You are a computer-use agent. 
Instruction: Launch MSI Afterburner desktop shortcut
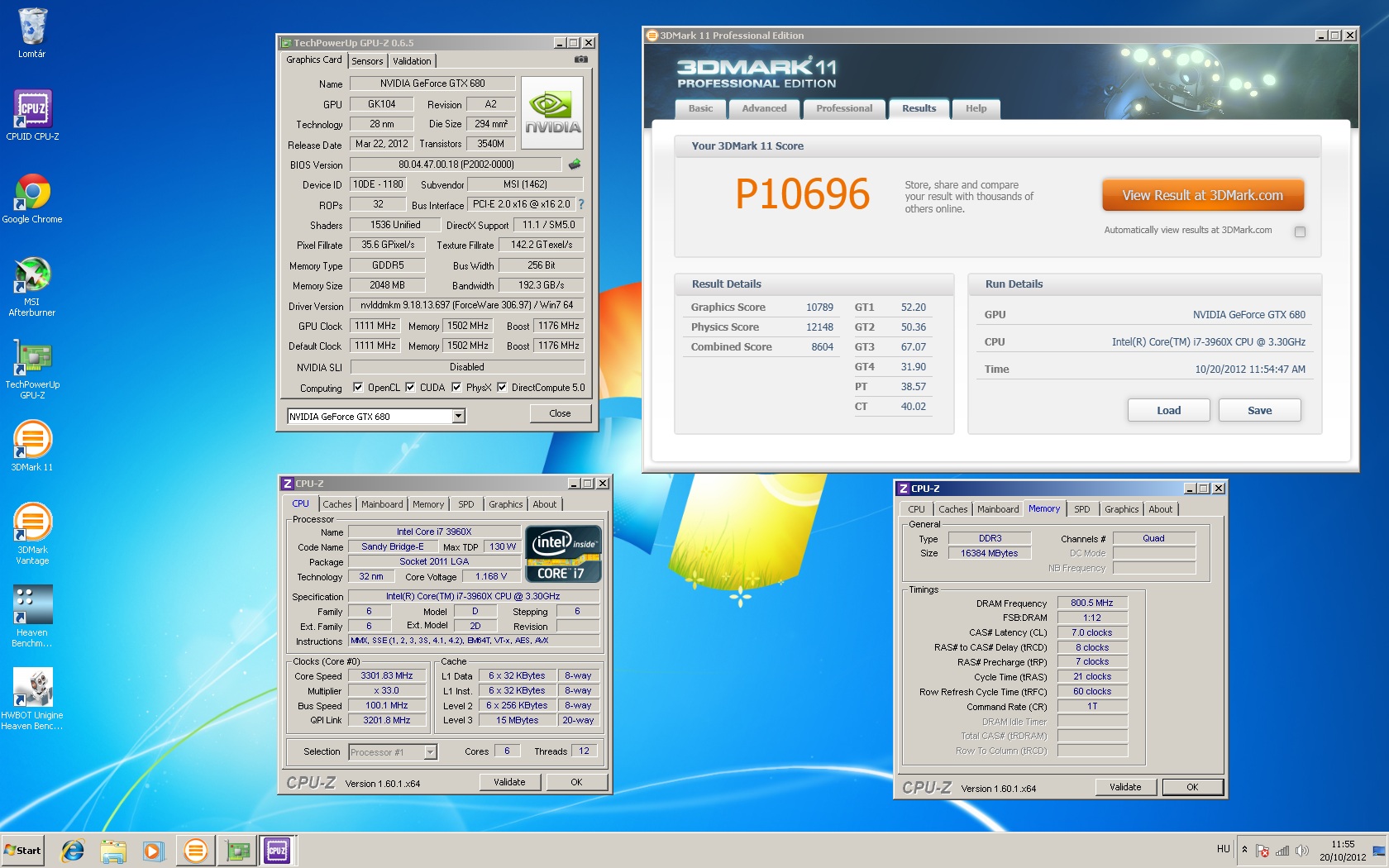pos(32,287)
